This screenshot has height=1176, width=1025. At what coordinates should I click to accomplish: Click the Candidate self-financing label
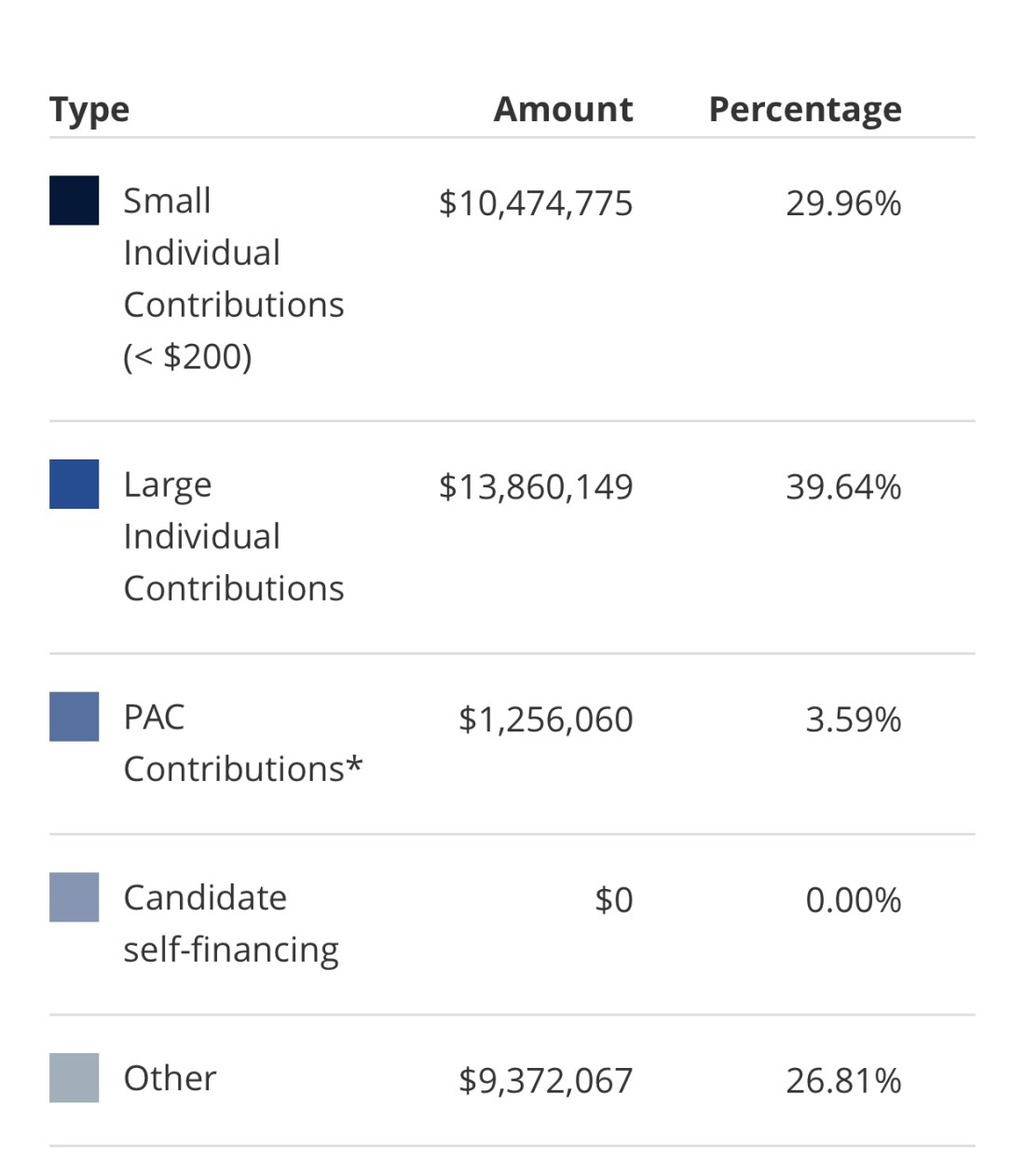pyautogui.click(x=231, y=923)
